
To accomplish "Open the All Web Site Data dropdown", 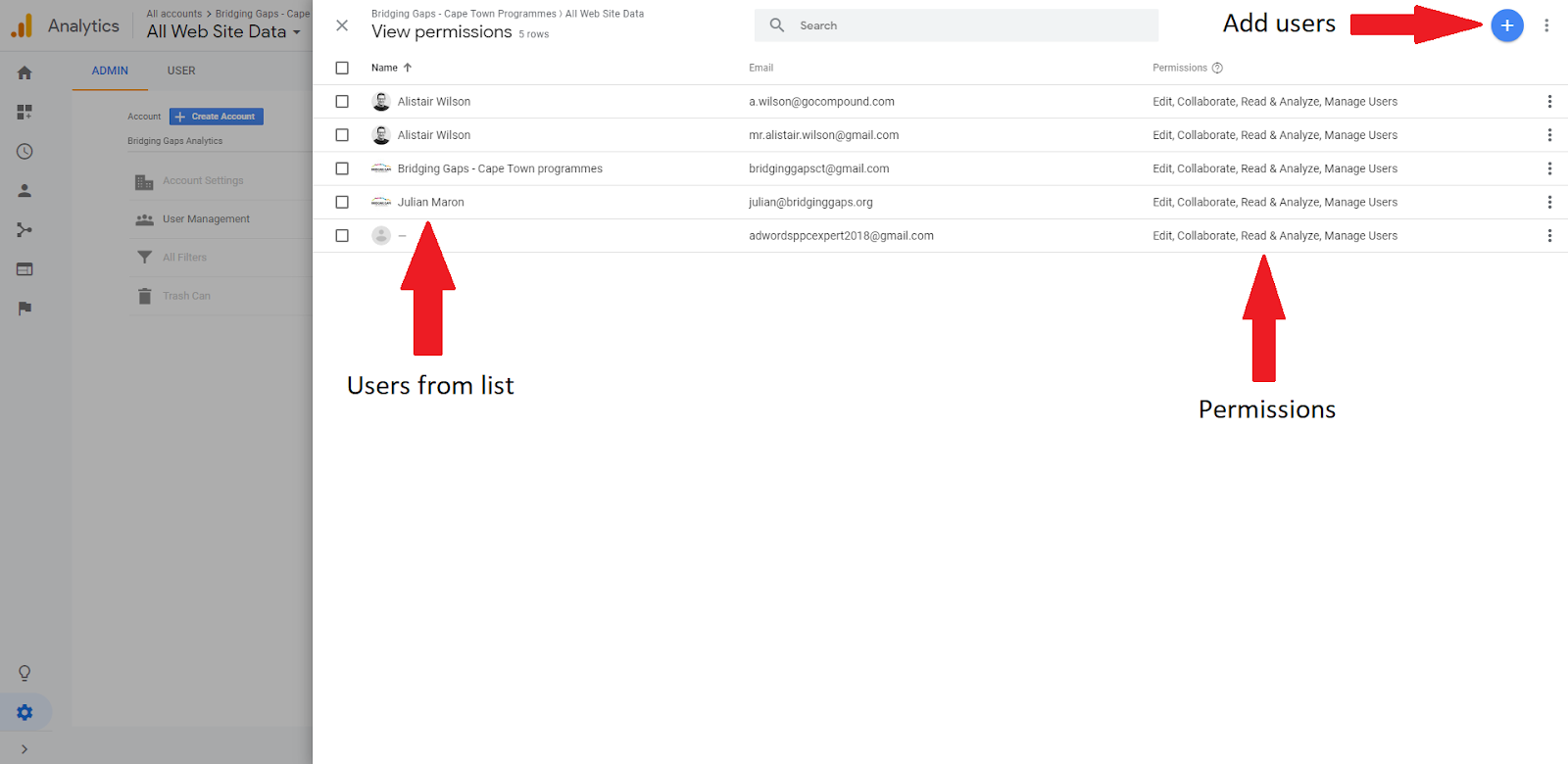I will coord(223,31).
